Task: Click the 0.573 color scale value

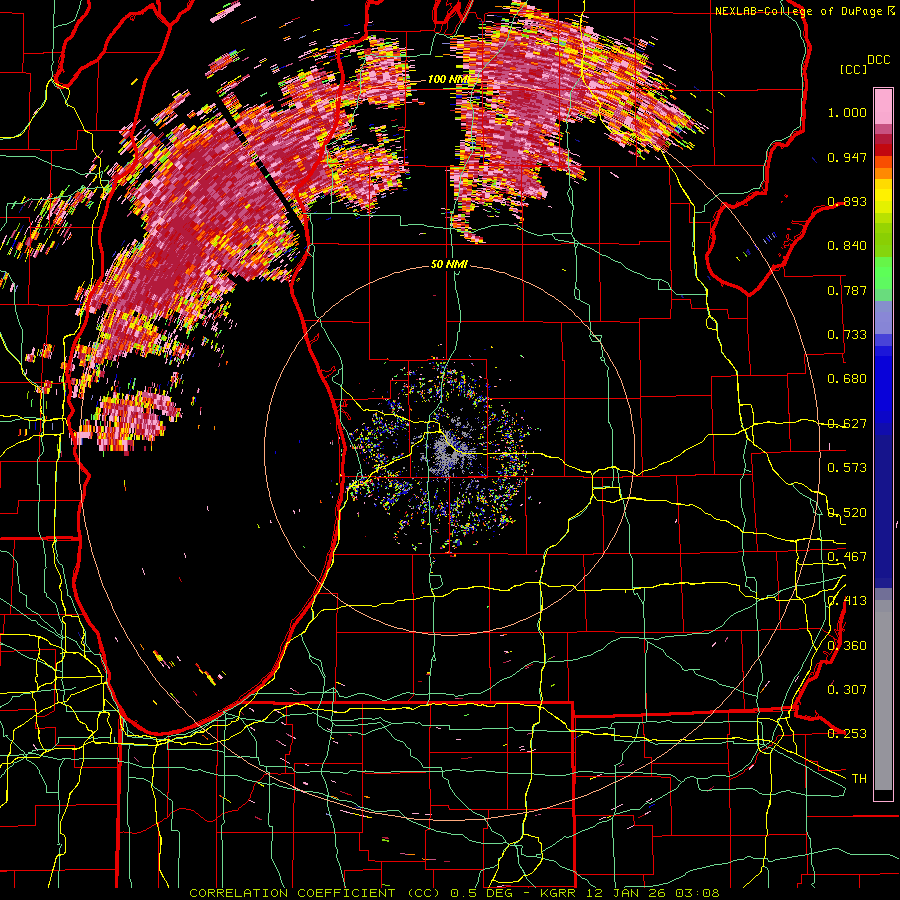Action: point(847,468)
